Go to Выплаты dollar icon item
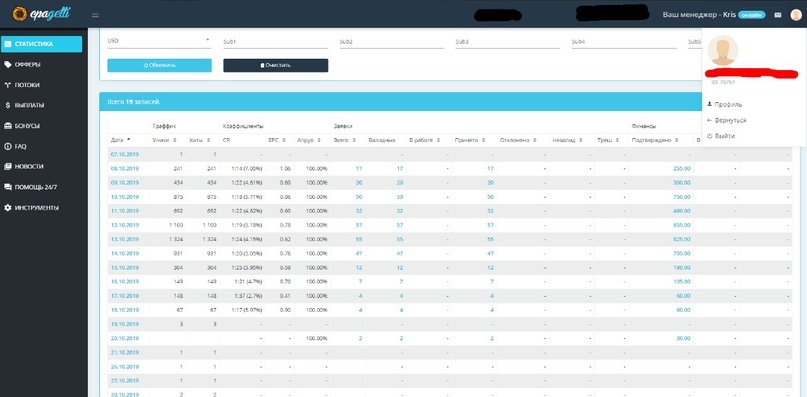 point(8,105)
